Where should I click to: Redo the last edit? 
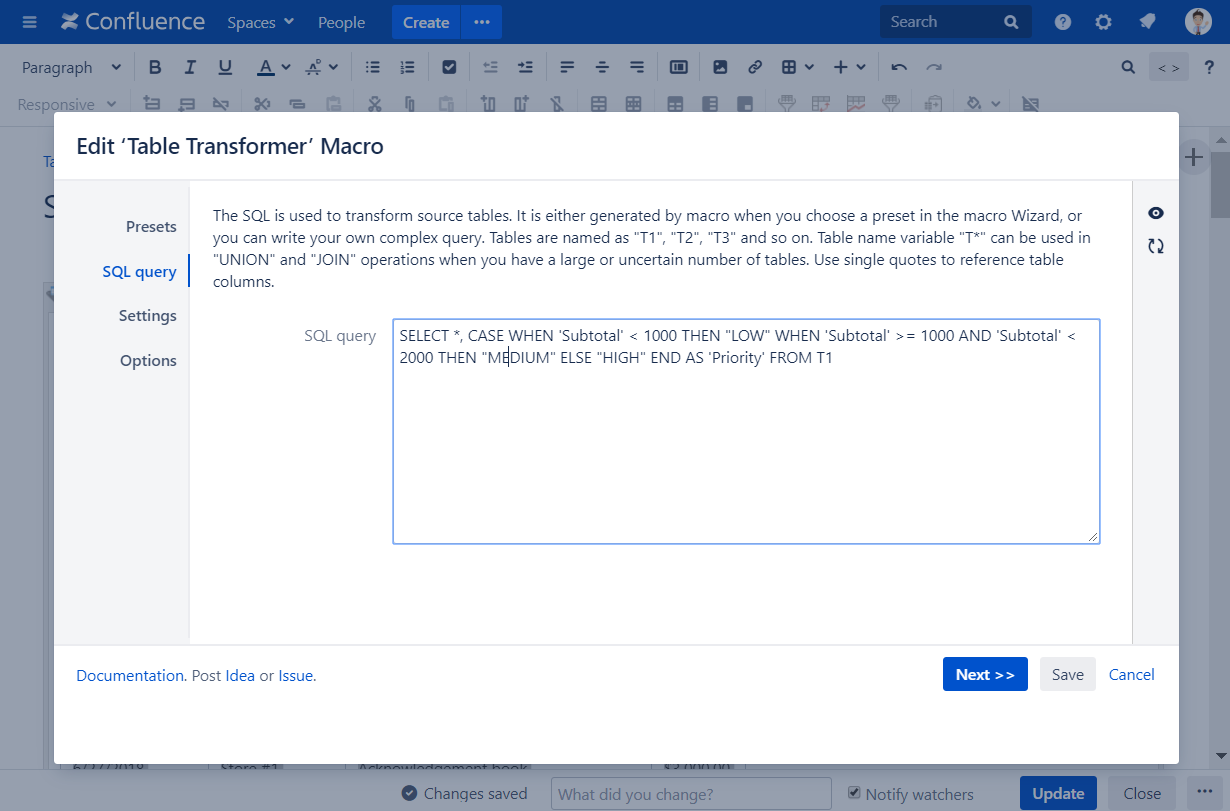[x=934, y=66]
